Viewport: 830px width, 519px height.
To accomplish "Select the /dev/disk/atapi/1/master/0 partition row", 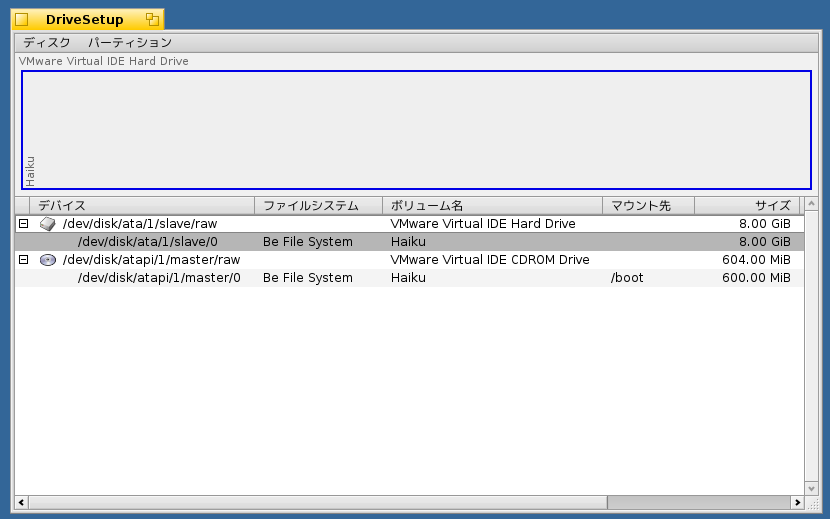I will tap(409, 278).
